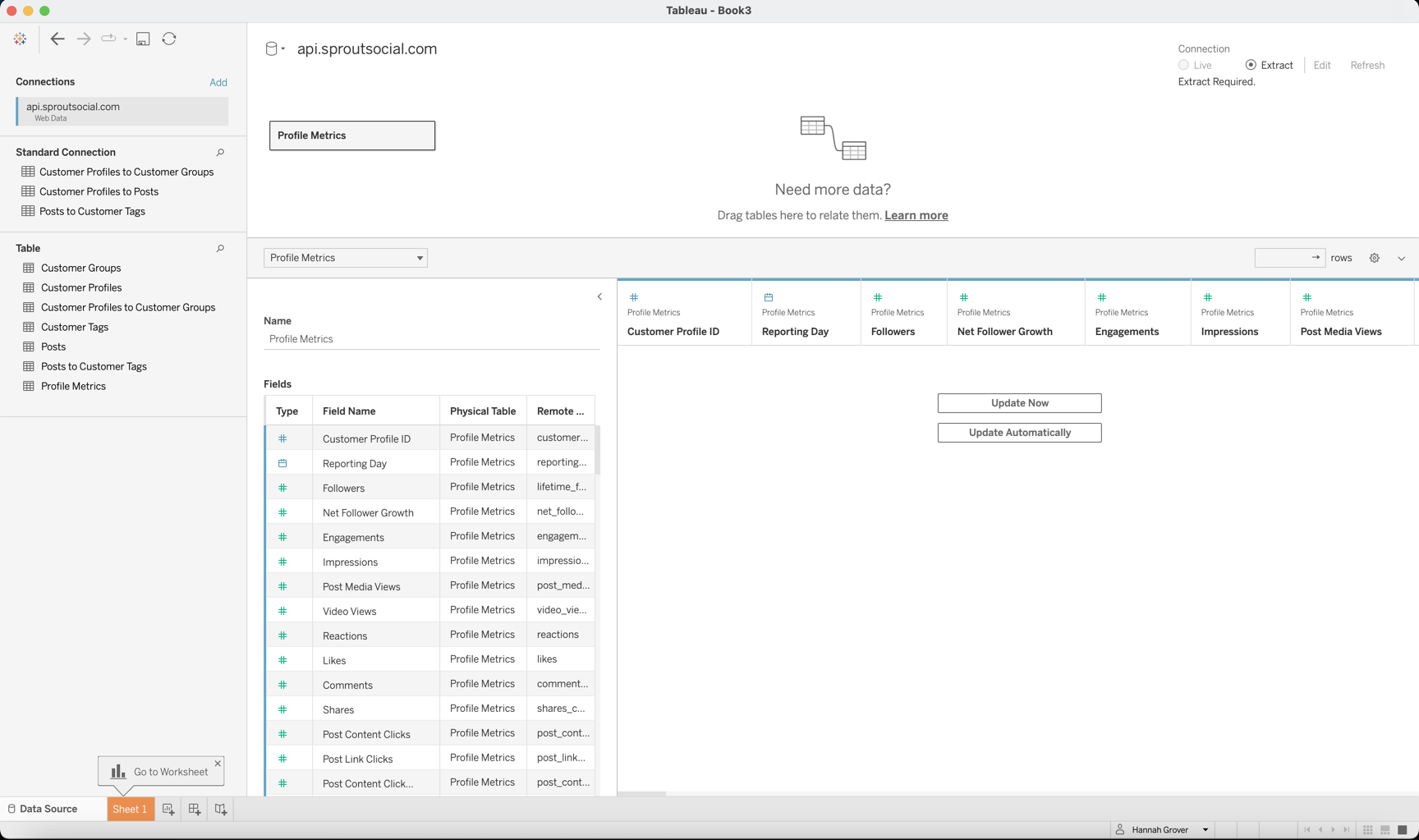
Task: Click the Profile Metrics canvas table box
Action: tap(352, 135)
